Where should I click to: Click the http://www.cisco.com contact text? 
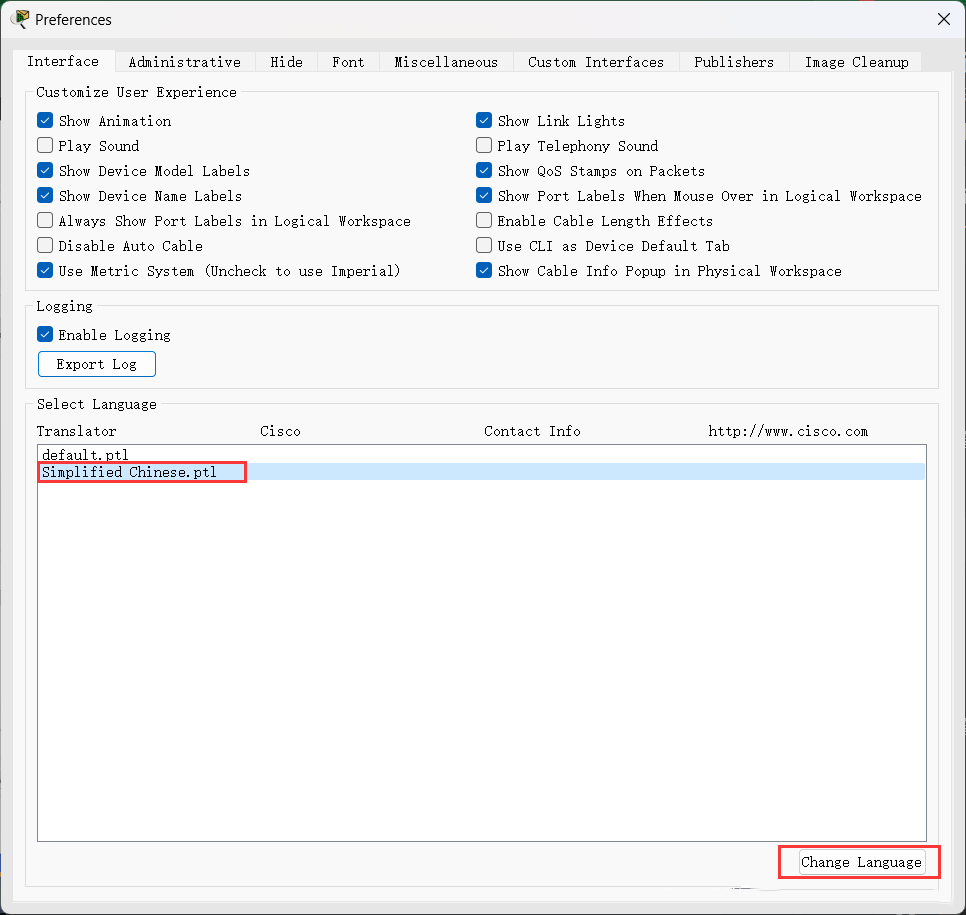click(x=788, y=431)
